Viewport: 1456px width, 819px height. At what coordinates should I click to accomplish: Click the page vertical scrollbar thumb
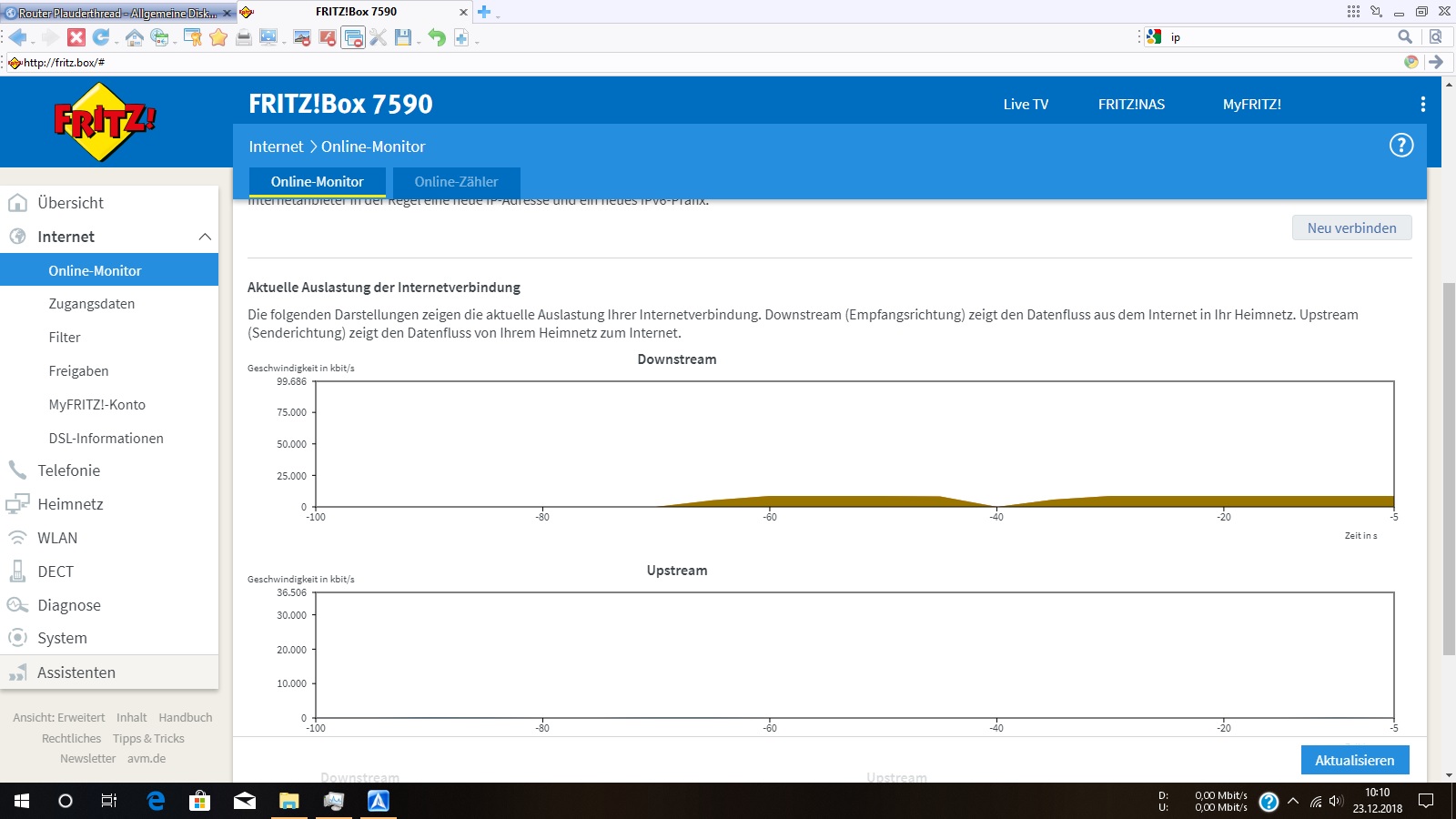pos(1449,469)
